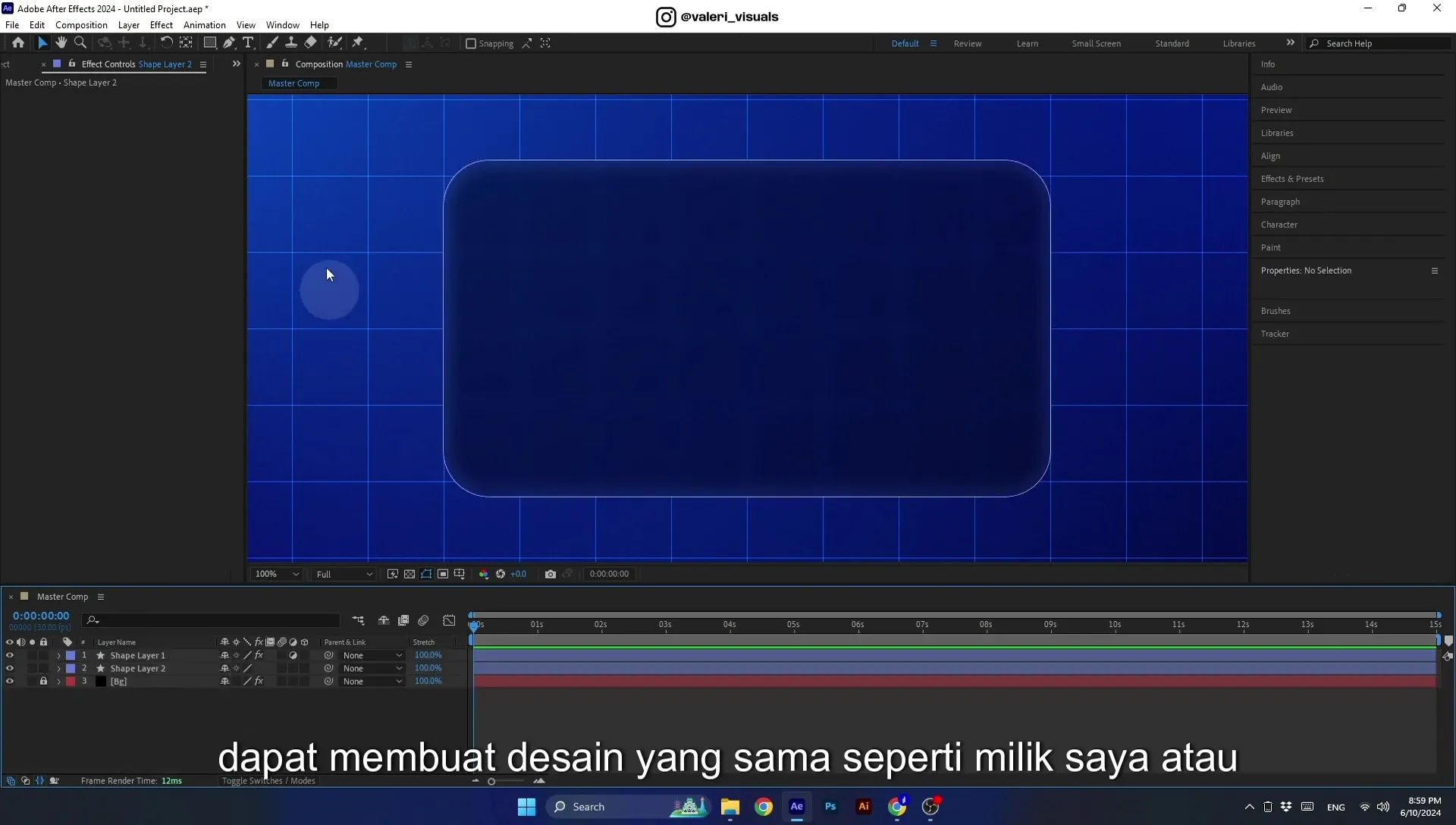
Task: Select the Zoom magnifier tool
Action: (80, 43)
